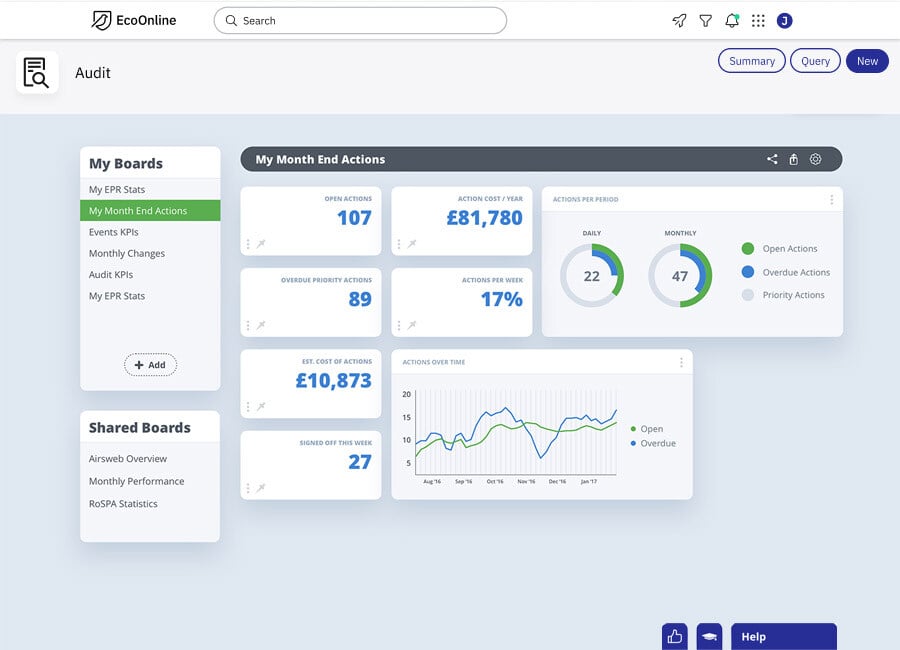Image resolution: width=900 pixels, height=650 pixels.
Task: Click the Summary button
Action: click(x=751, y=61)
